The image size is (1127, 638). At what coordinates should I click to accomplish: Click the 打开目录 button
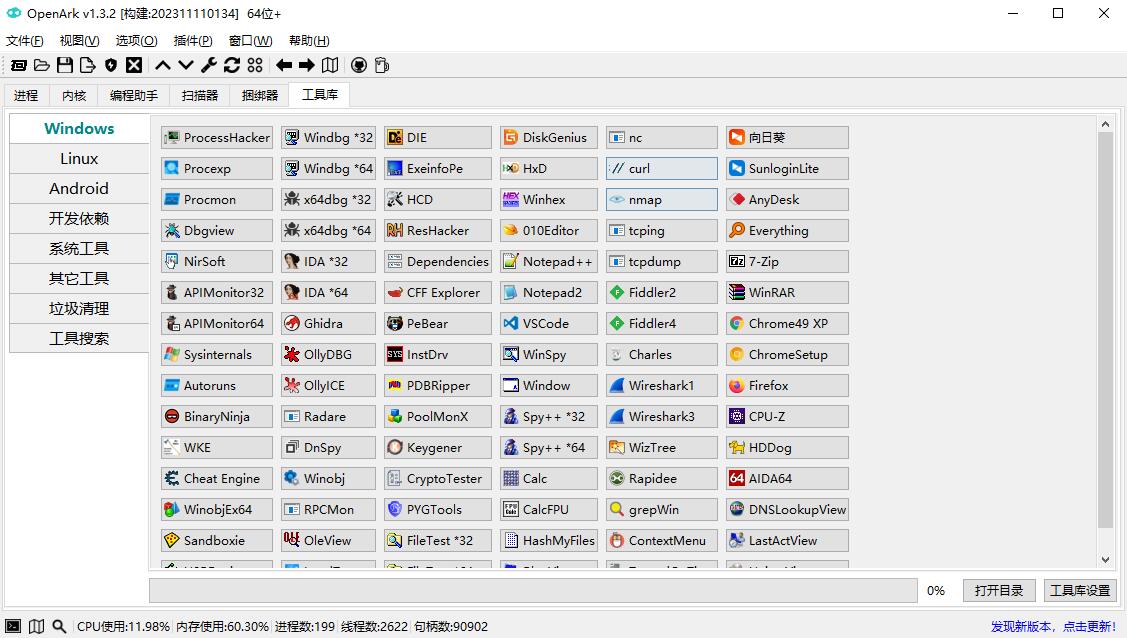[x=999, y=590]
